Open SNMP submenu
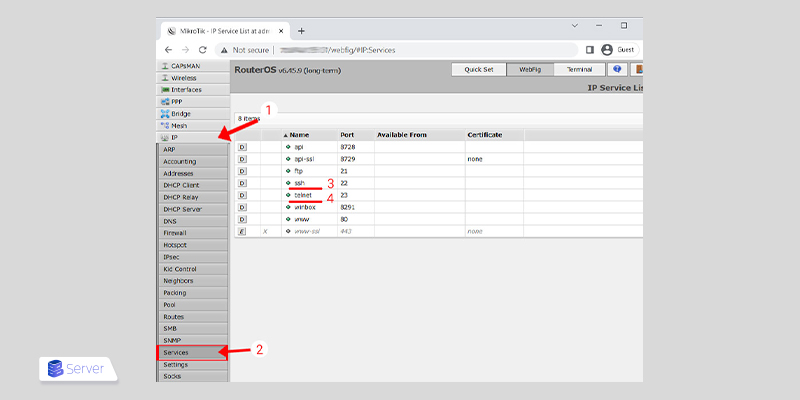Viewport: 800px width, 400px height. pyautogui.click(x=193, y=340)
